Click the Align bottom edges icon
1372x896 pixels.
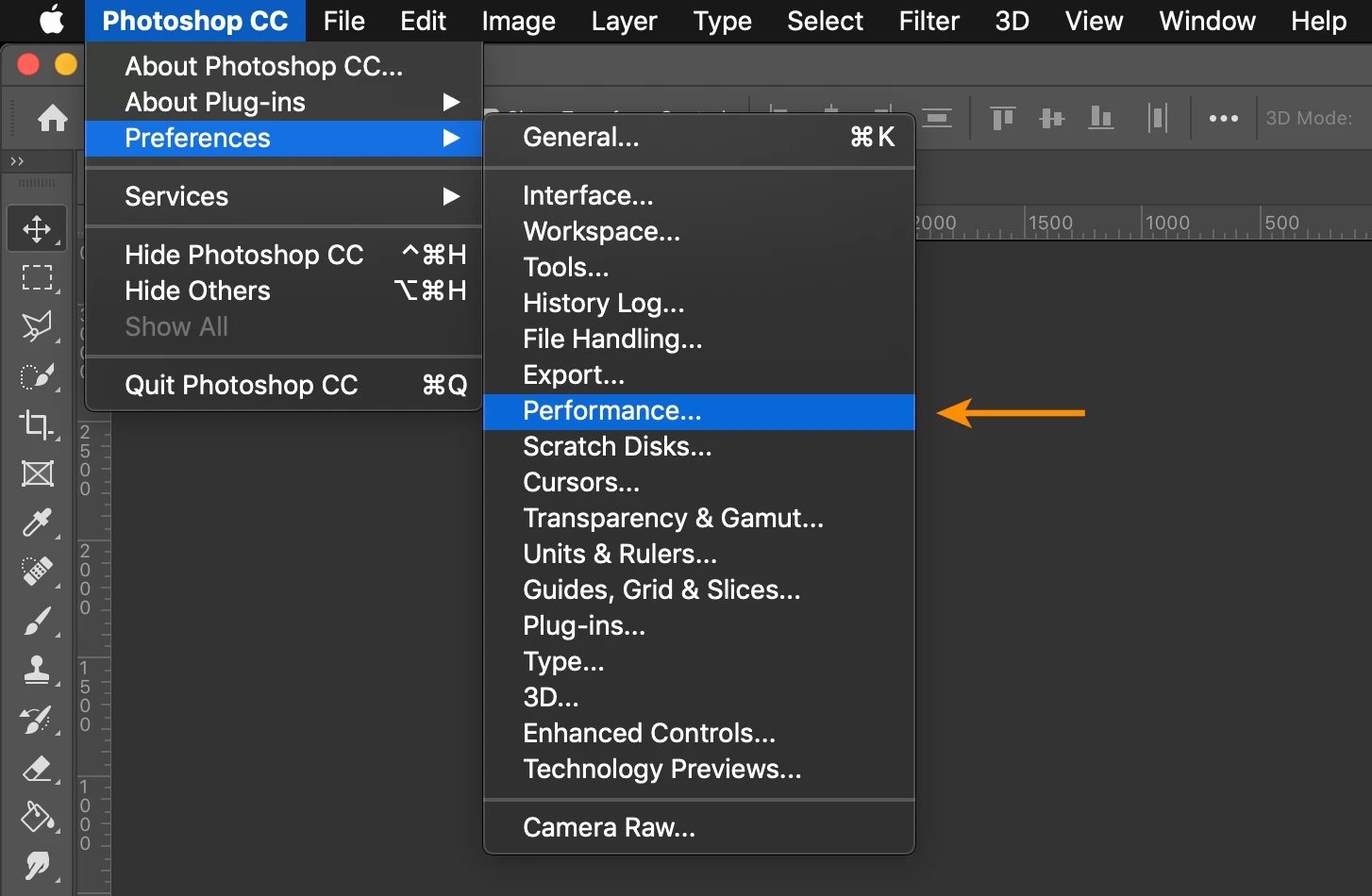click(x=1101, y=118)
